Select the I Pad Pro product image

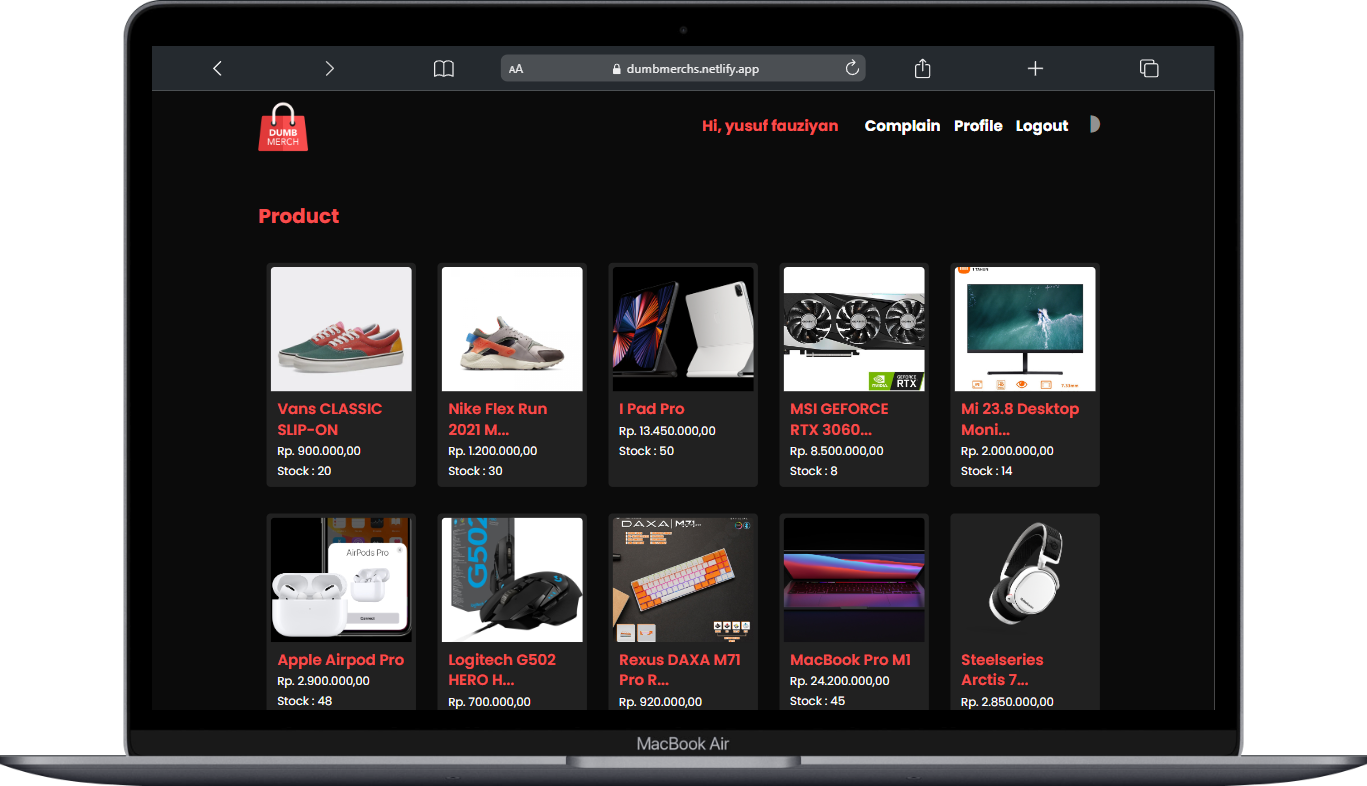pos(683,329)
